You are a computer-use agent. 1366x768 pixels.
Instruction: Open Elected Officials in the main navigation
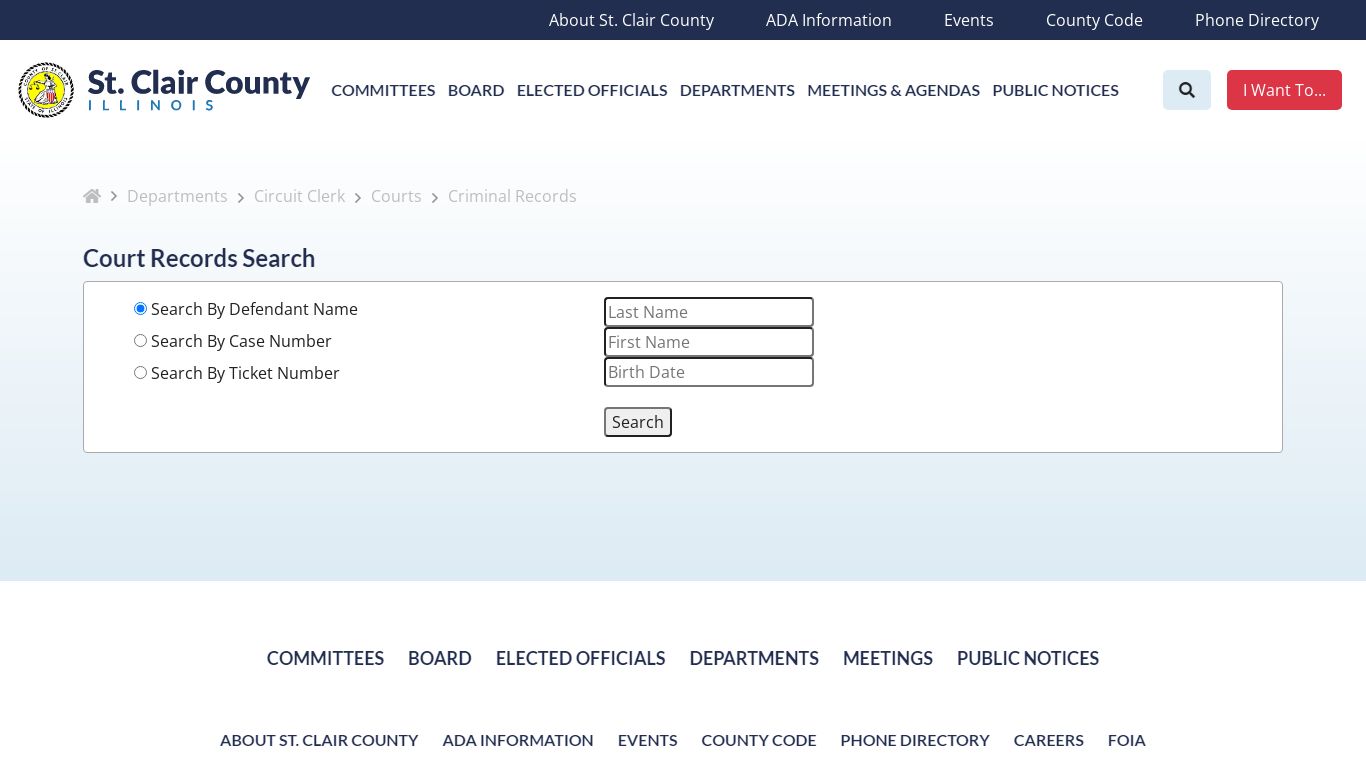tap(592, 90)
